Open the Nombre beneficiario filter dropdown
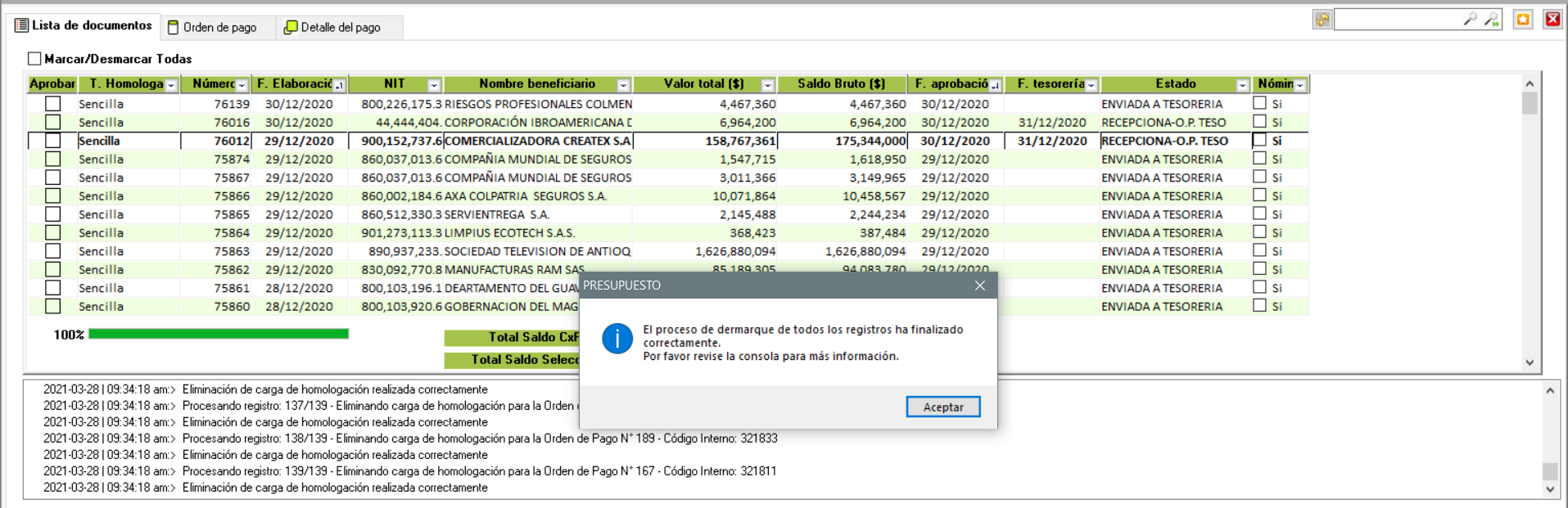The width and height of the screenshot is (1568, 508). [x=623, y=85]
